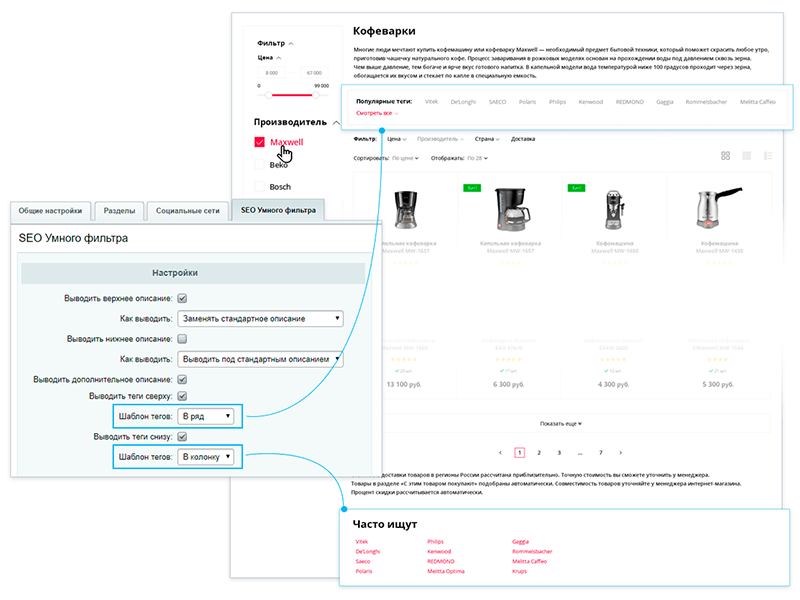This screenshot has width=800, height=600.
Task: Open Maxwell MW-1430 cezve product thumbnail
Action: point(718,207)
